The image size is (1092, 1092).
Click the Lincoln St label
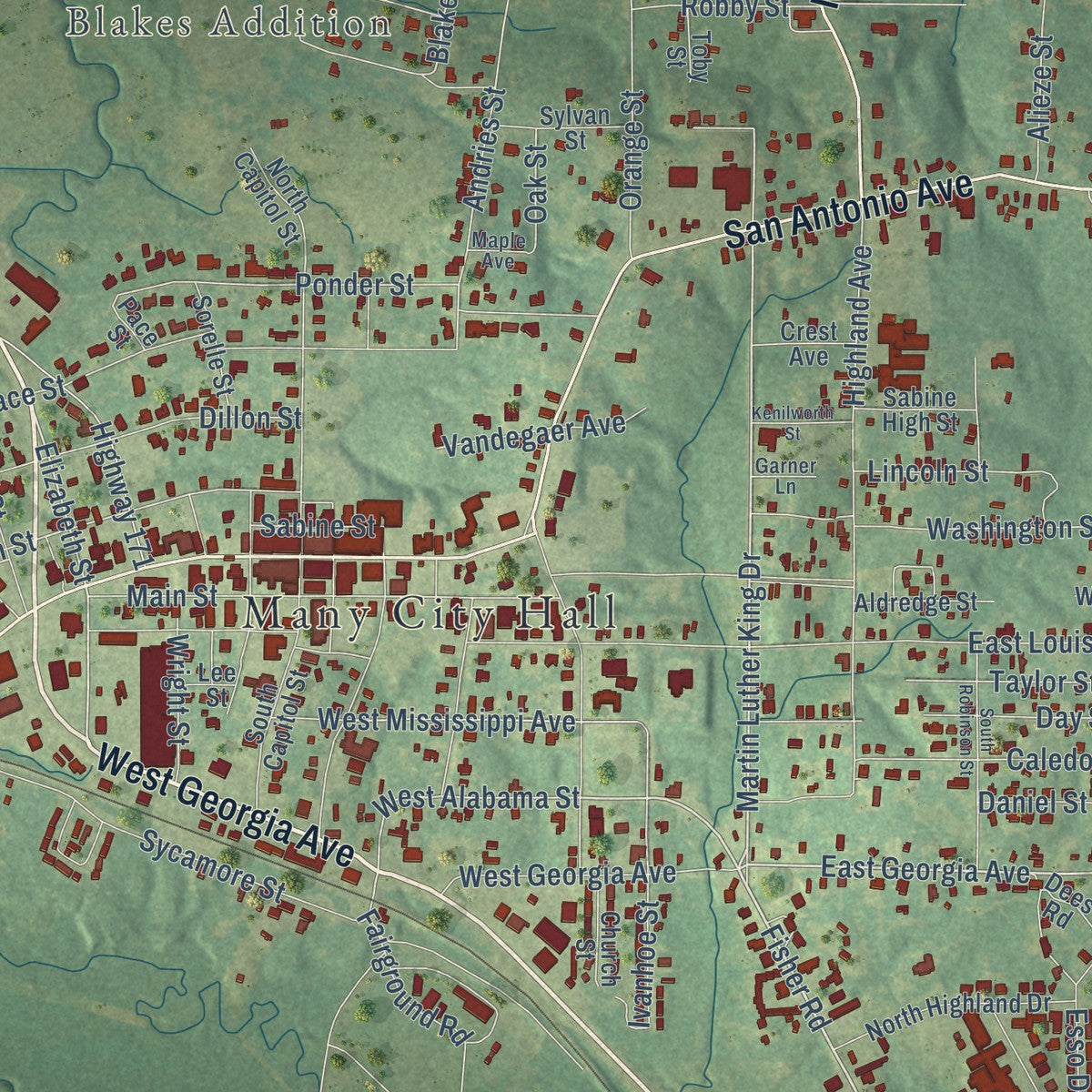(x=927, y=471)
